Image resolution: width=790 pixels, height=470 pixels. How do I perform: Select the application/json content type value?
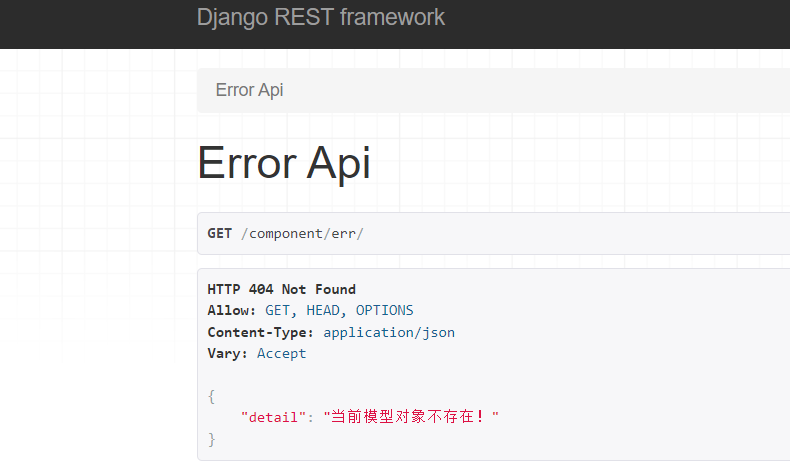pos(389,332)
